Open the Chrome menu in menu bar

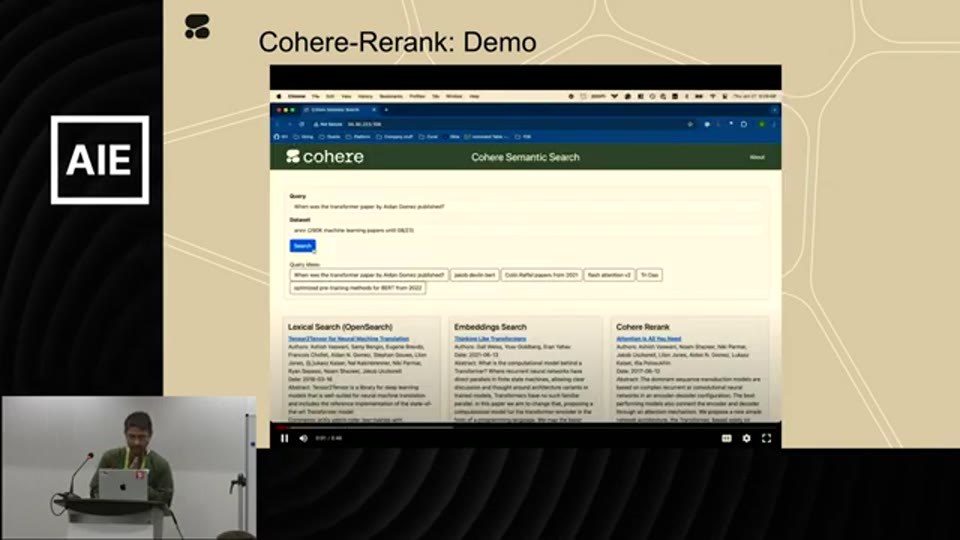coord(296,96)
